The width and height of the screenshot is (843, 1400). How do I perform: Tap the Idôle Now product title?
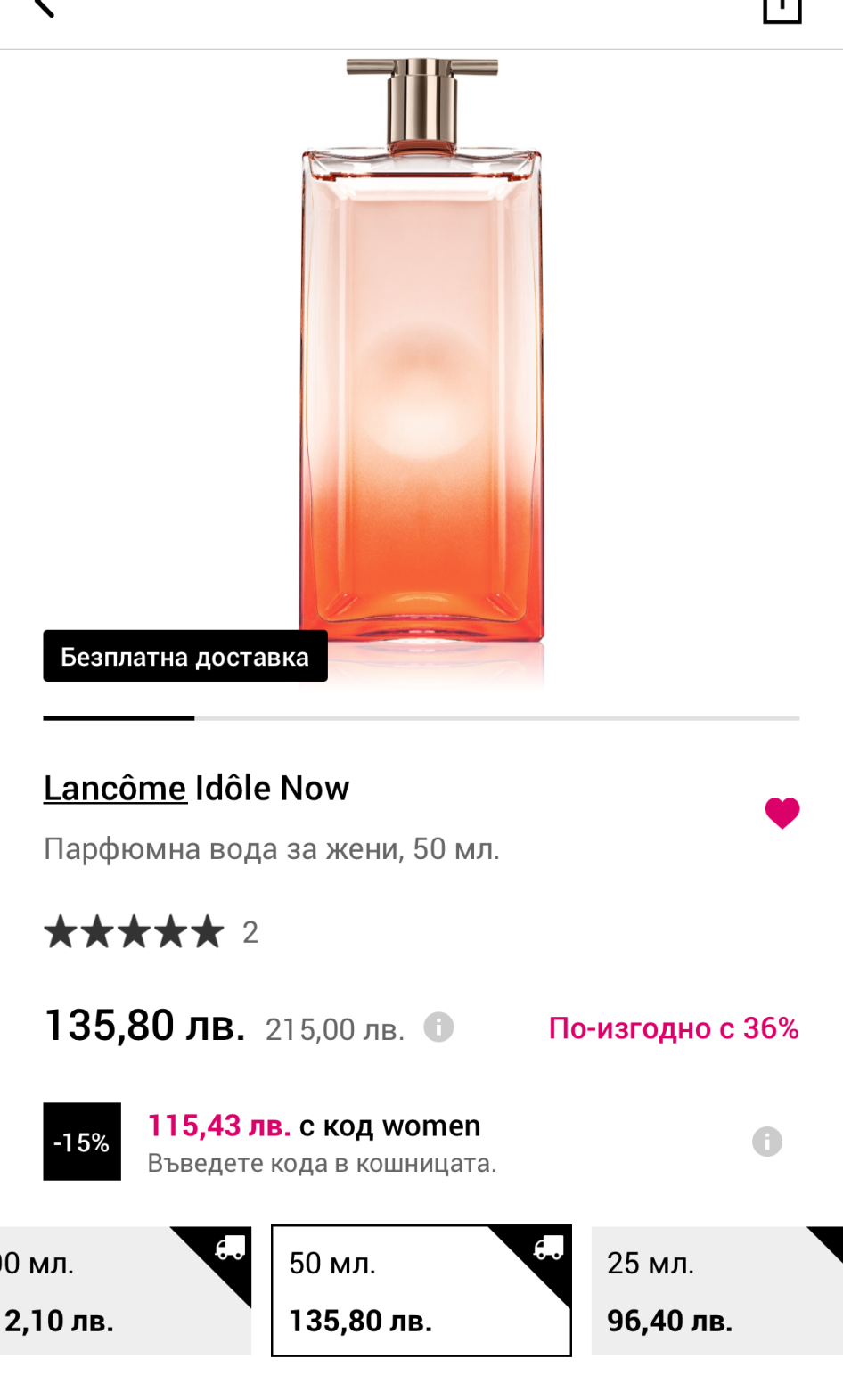click(x=272, y=789)
